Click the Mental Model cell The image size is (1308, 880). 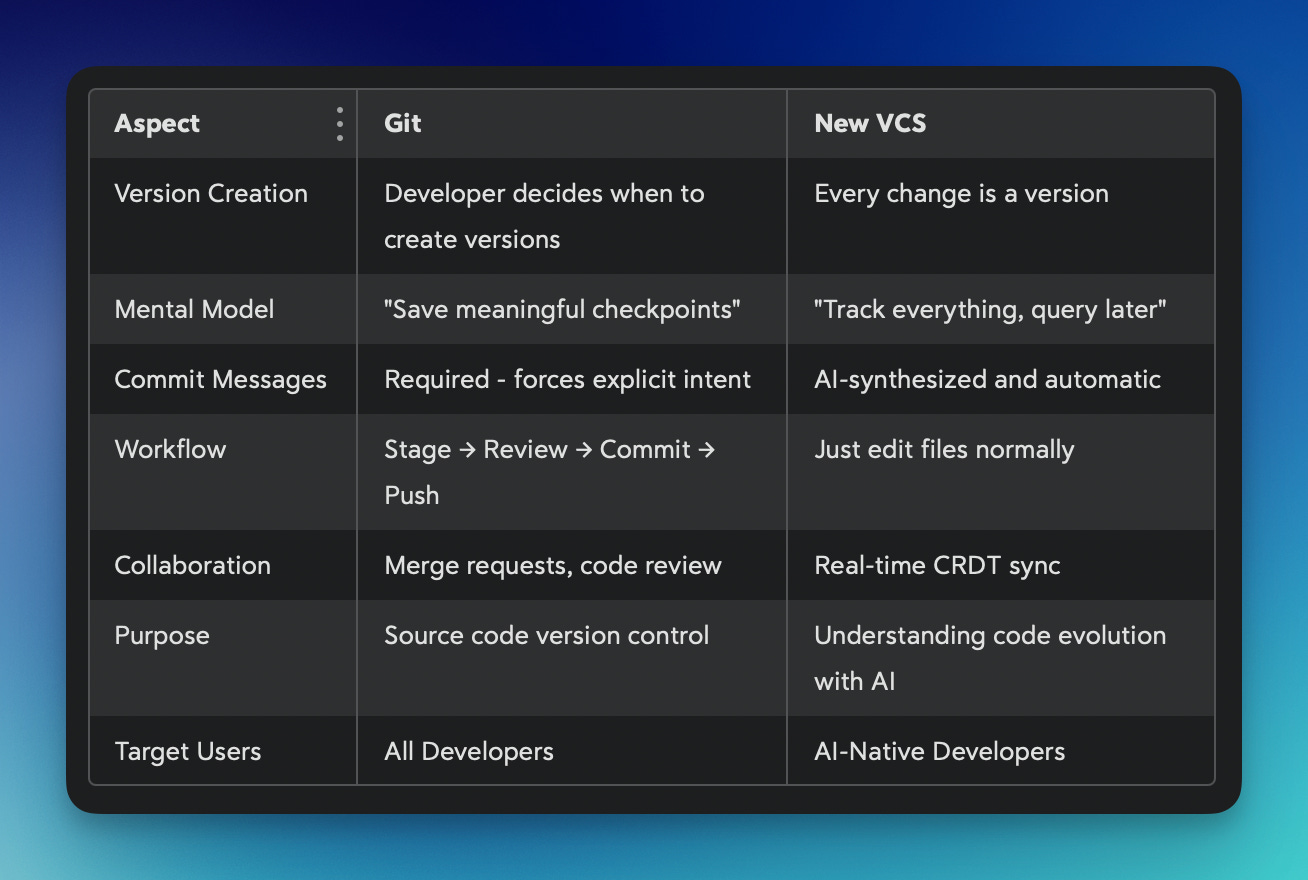[223, 309]
